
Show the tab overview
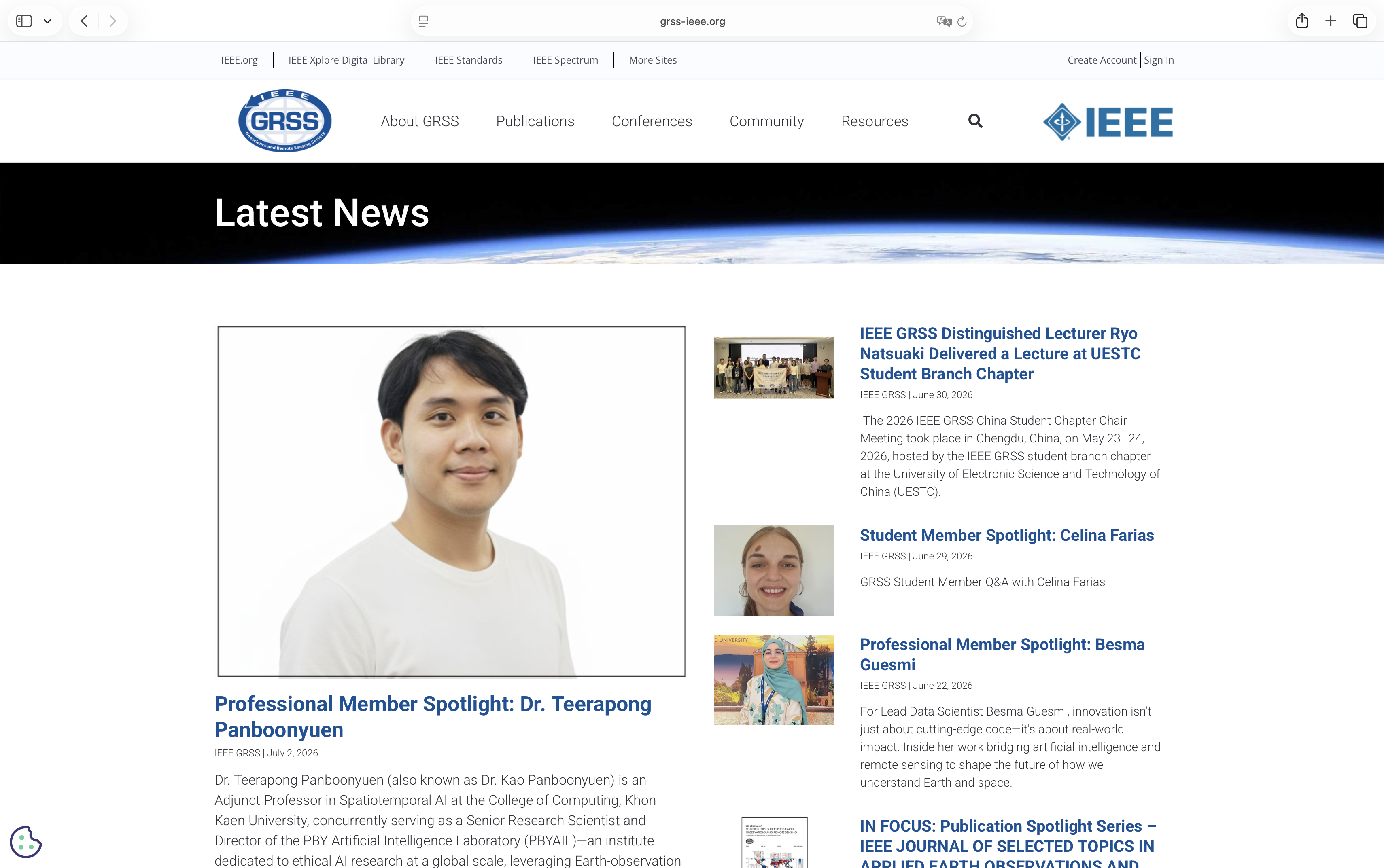(x=1360, y=21)
